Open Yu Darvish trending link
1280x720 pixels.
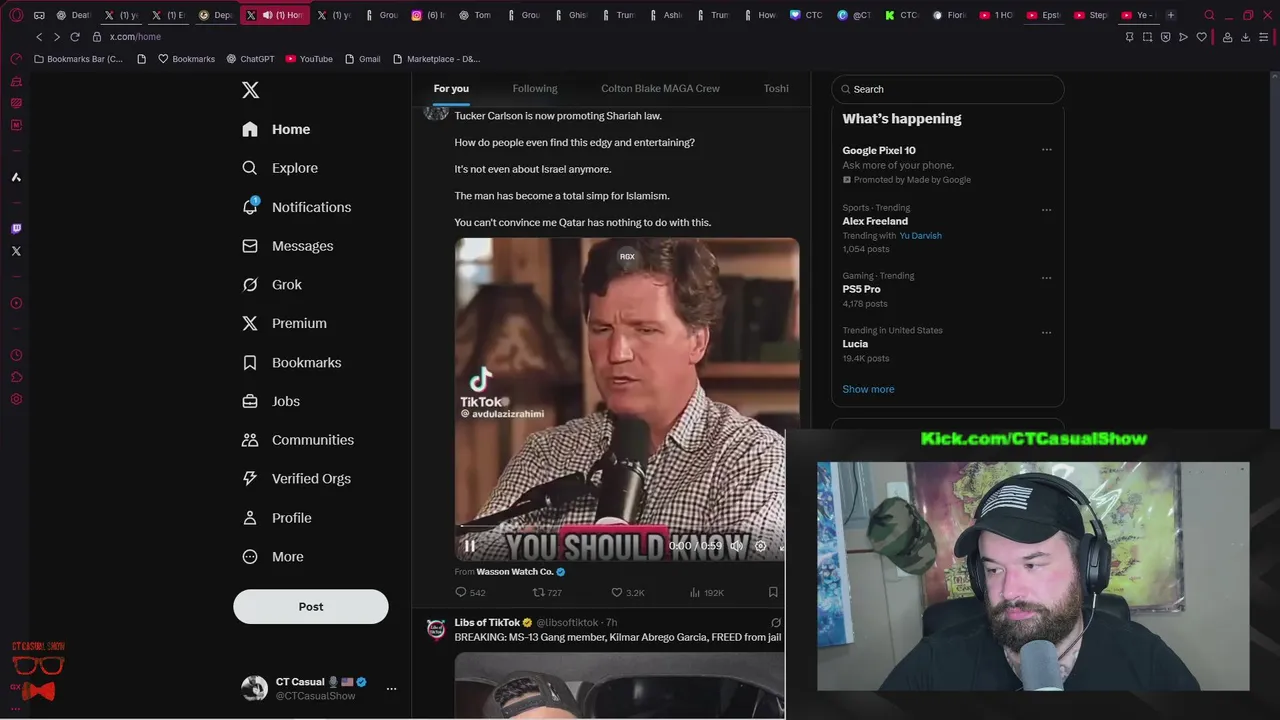coord(920,236)
